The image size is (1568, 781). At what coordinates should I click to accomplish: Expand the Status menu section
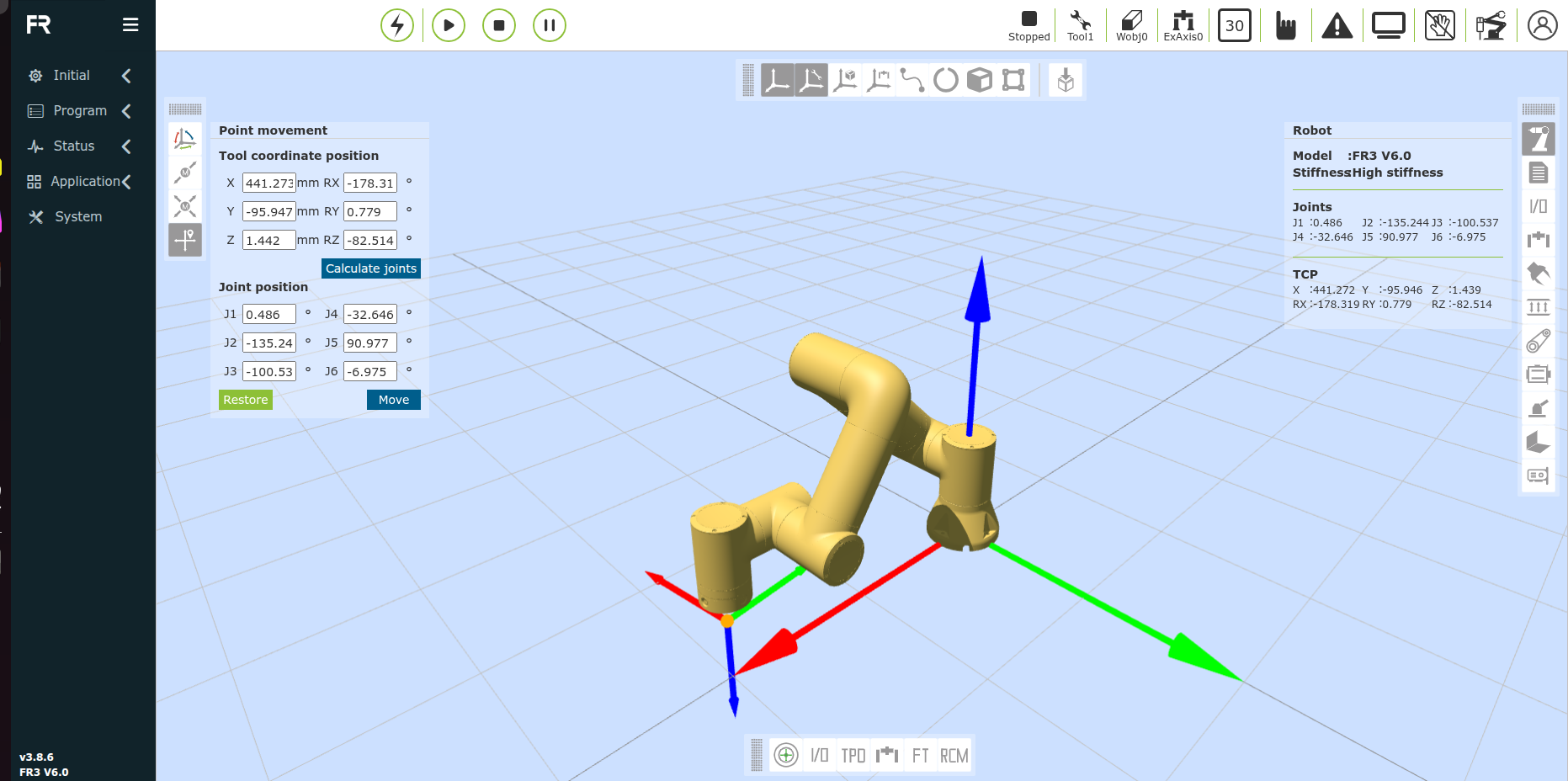(74, 146)
